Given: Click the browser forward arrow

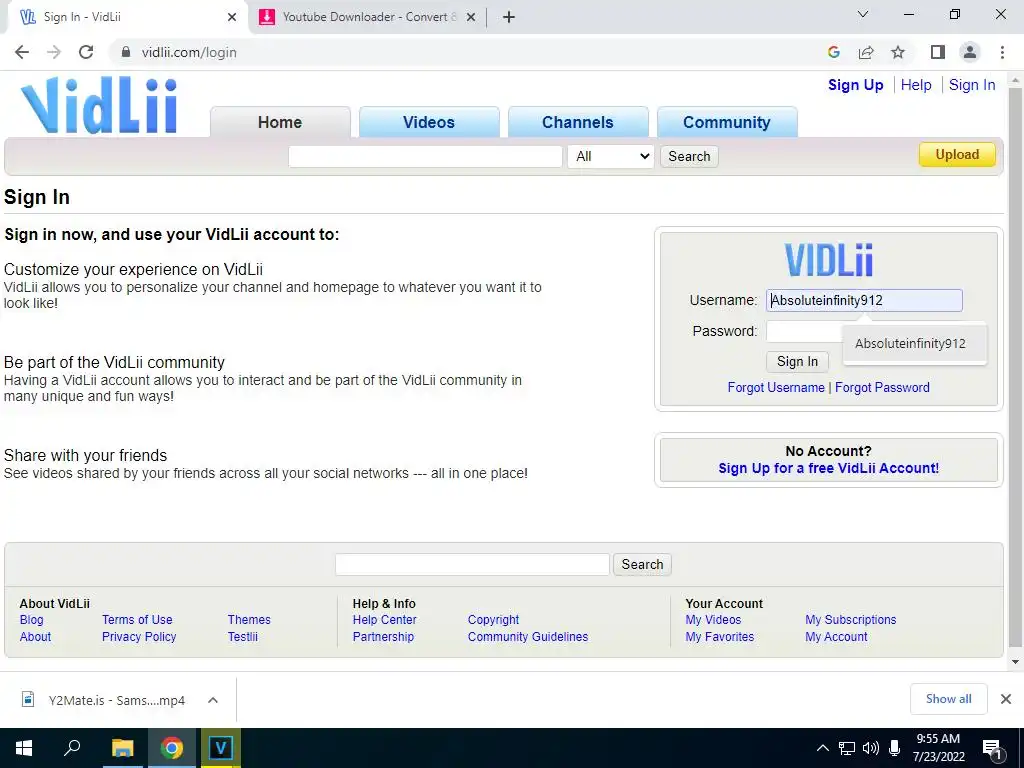Looking at the screenshot, I should pyautogui.click(x=54, y=52).
